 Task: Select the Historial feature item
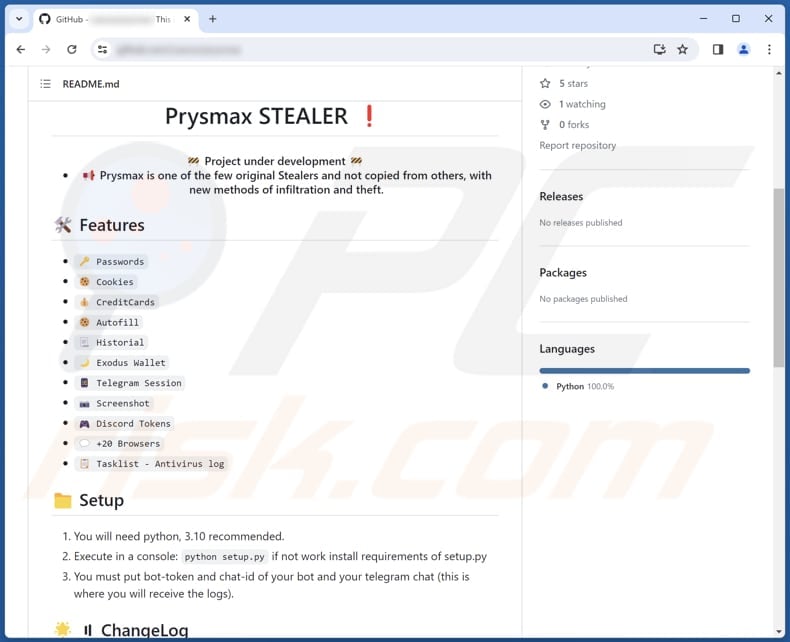click(x=111, y=342)
